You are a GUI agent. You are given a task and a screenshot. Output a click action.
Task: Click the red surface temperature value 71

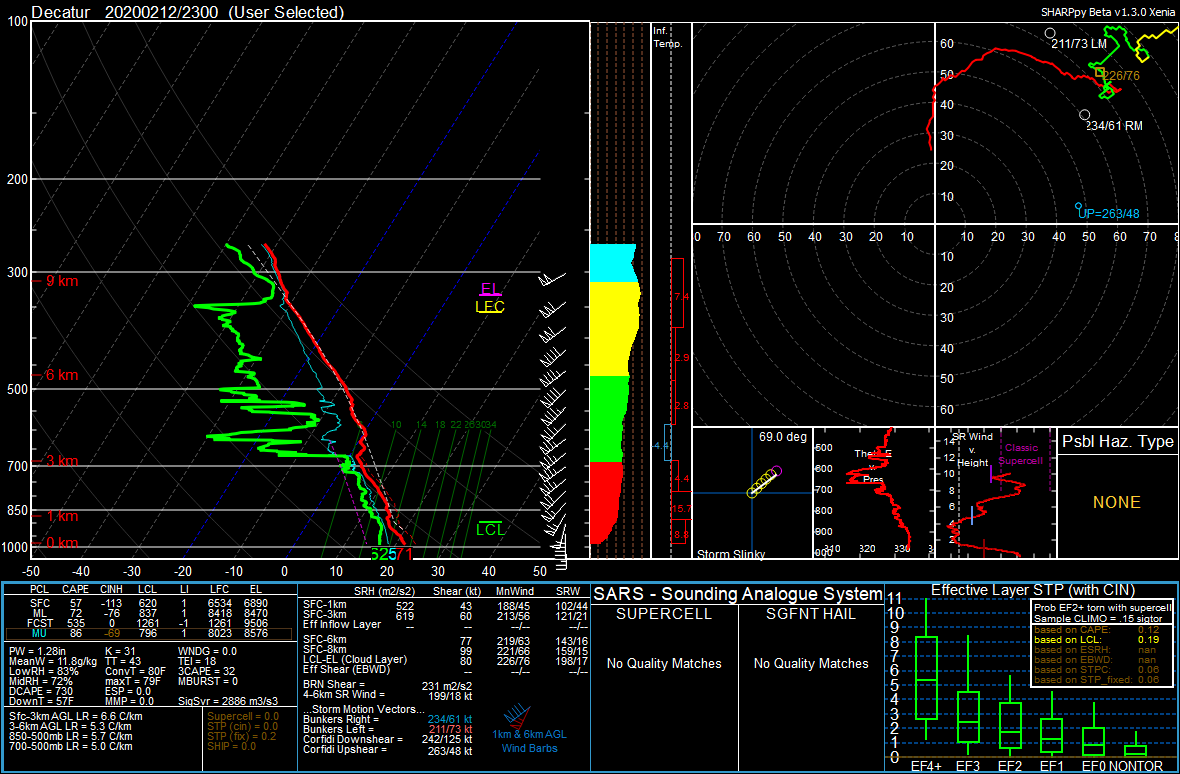[x=405, y=554]
